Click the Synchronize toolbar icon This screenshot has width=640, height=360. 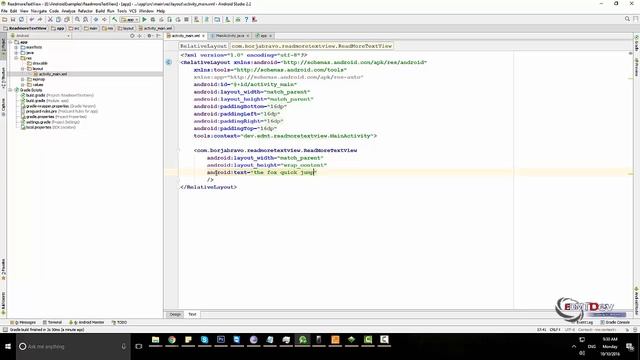(21, 19)
